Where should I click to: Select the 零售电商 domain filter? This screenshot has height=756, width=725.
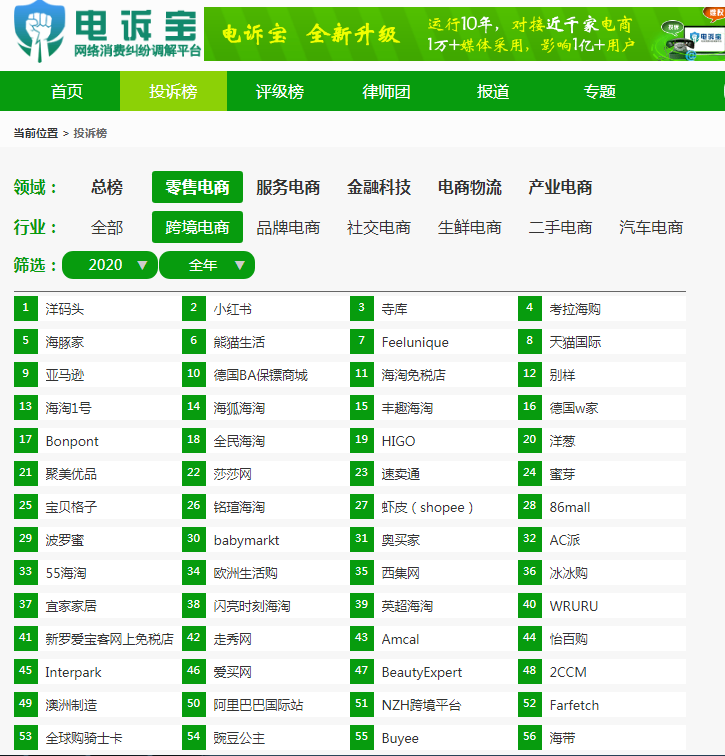tap(197, 187)
